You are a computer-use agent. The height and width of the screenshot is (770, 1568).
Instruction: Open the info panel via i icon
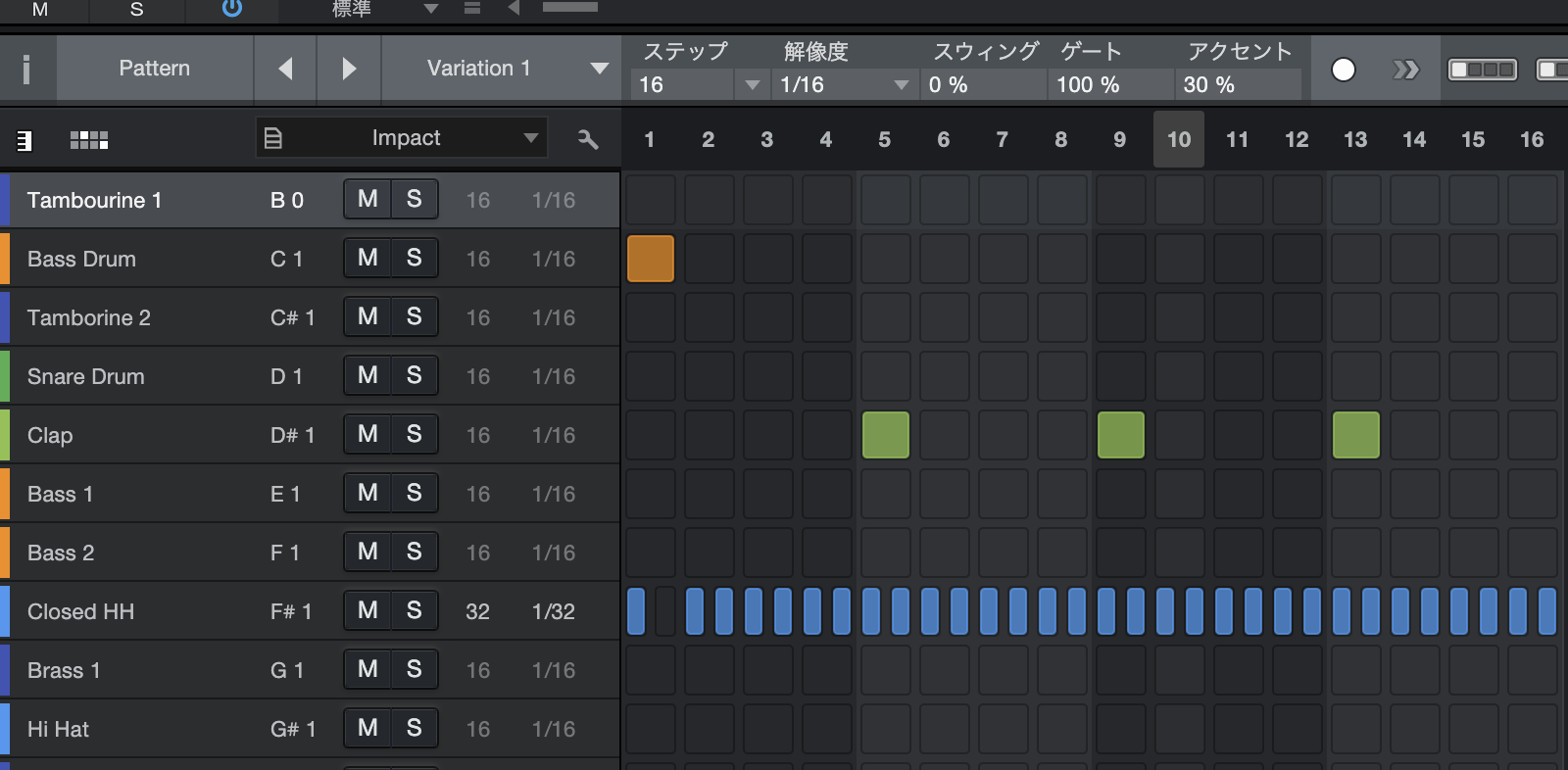[26, 69]
